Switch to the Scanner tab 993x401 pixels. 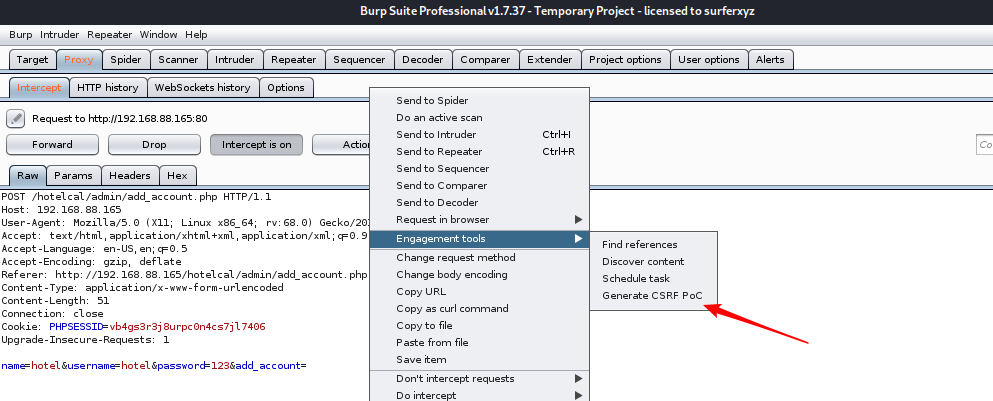[179, 60]
